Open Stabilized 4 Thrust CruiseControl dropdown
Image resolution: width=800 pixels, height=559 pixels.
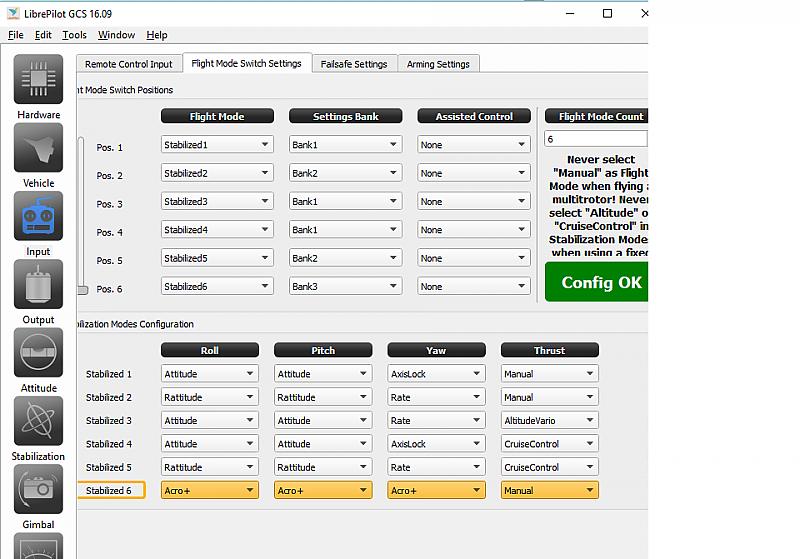coord(549,444)
